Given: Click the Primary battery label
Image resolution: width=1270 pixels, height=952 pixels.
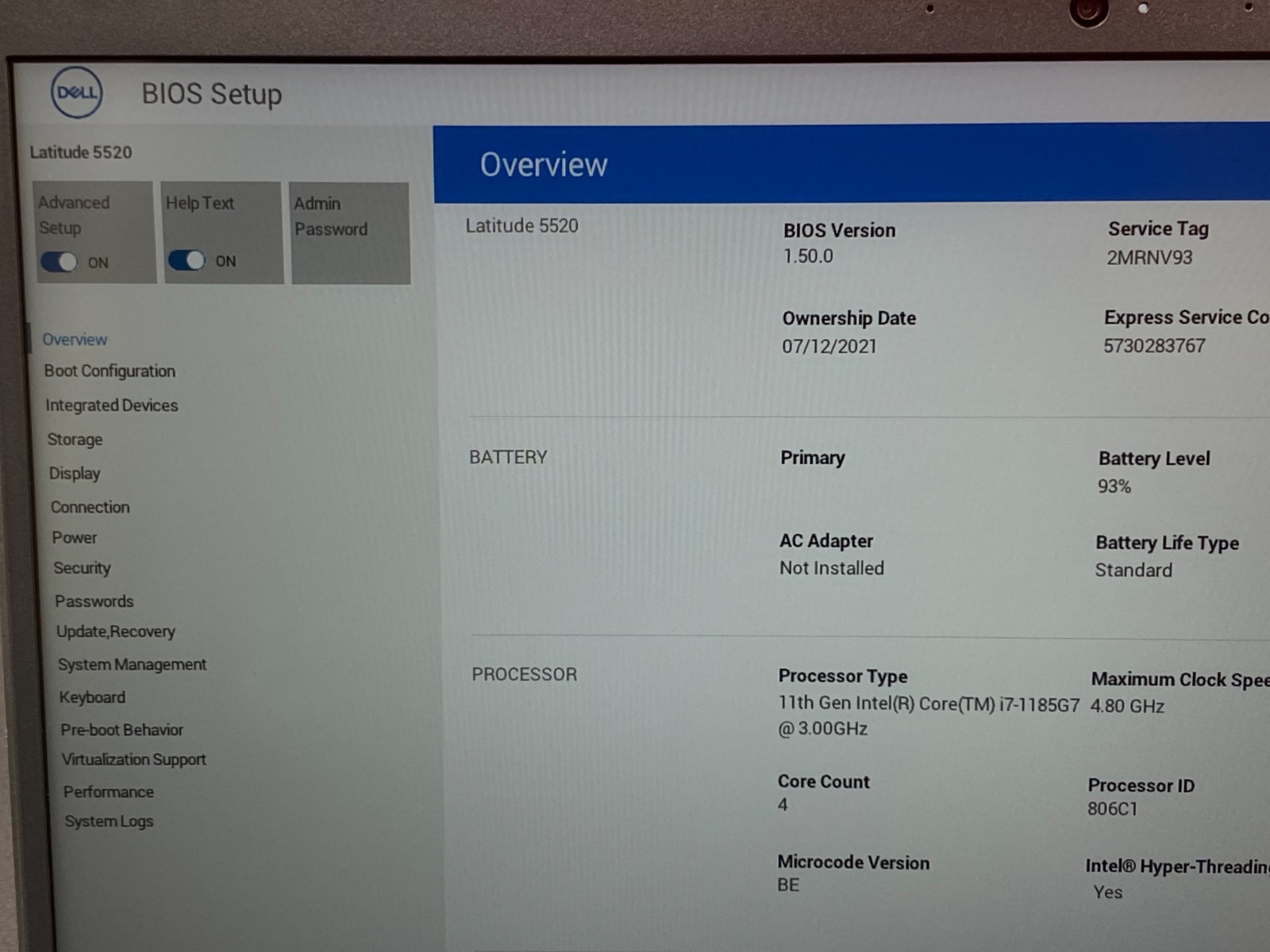Looking at the screenshot, I should (x=813, y=458).
